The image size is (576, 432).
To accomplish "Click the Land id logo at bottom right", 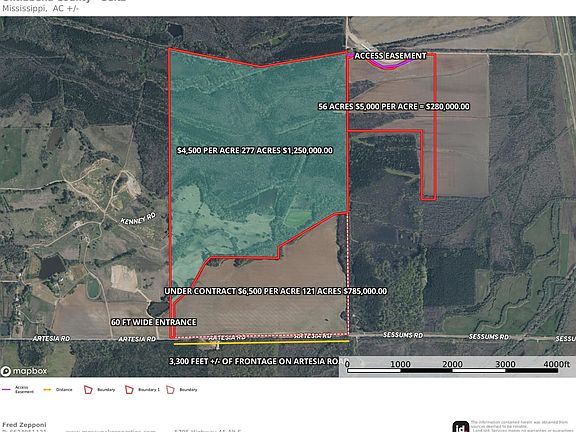I will [461, 426].
